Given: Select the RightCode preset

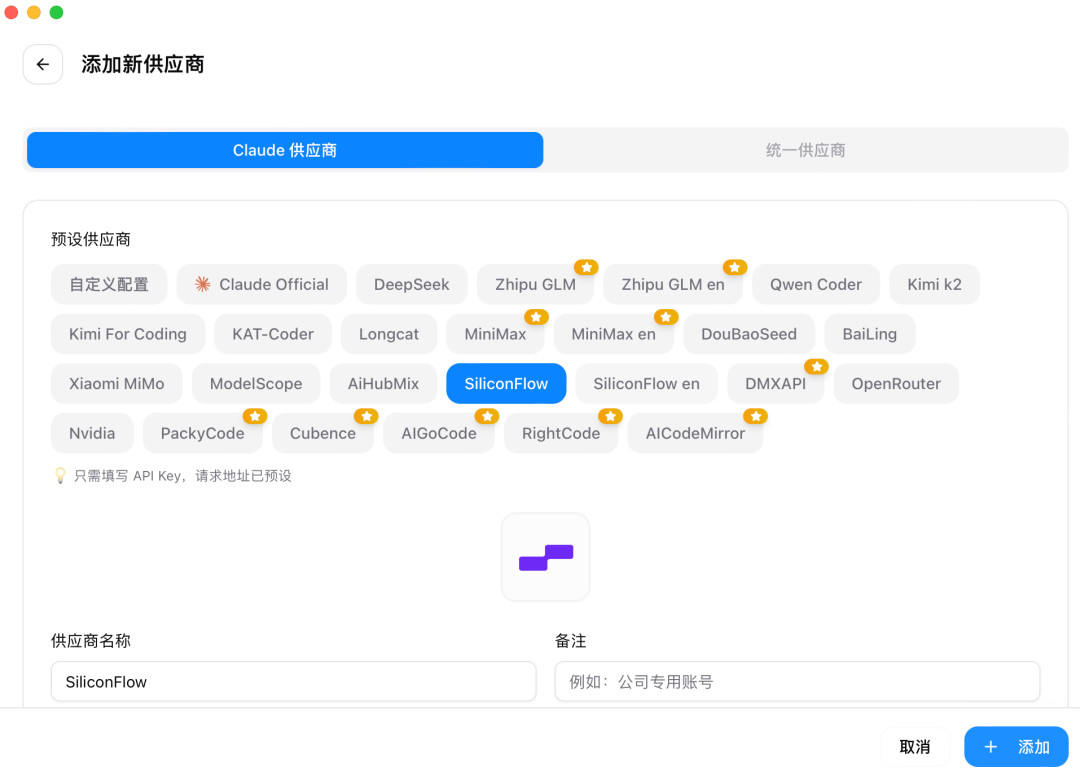Looking at the screenshot, I should [x=561, y=433].
